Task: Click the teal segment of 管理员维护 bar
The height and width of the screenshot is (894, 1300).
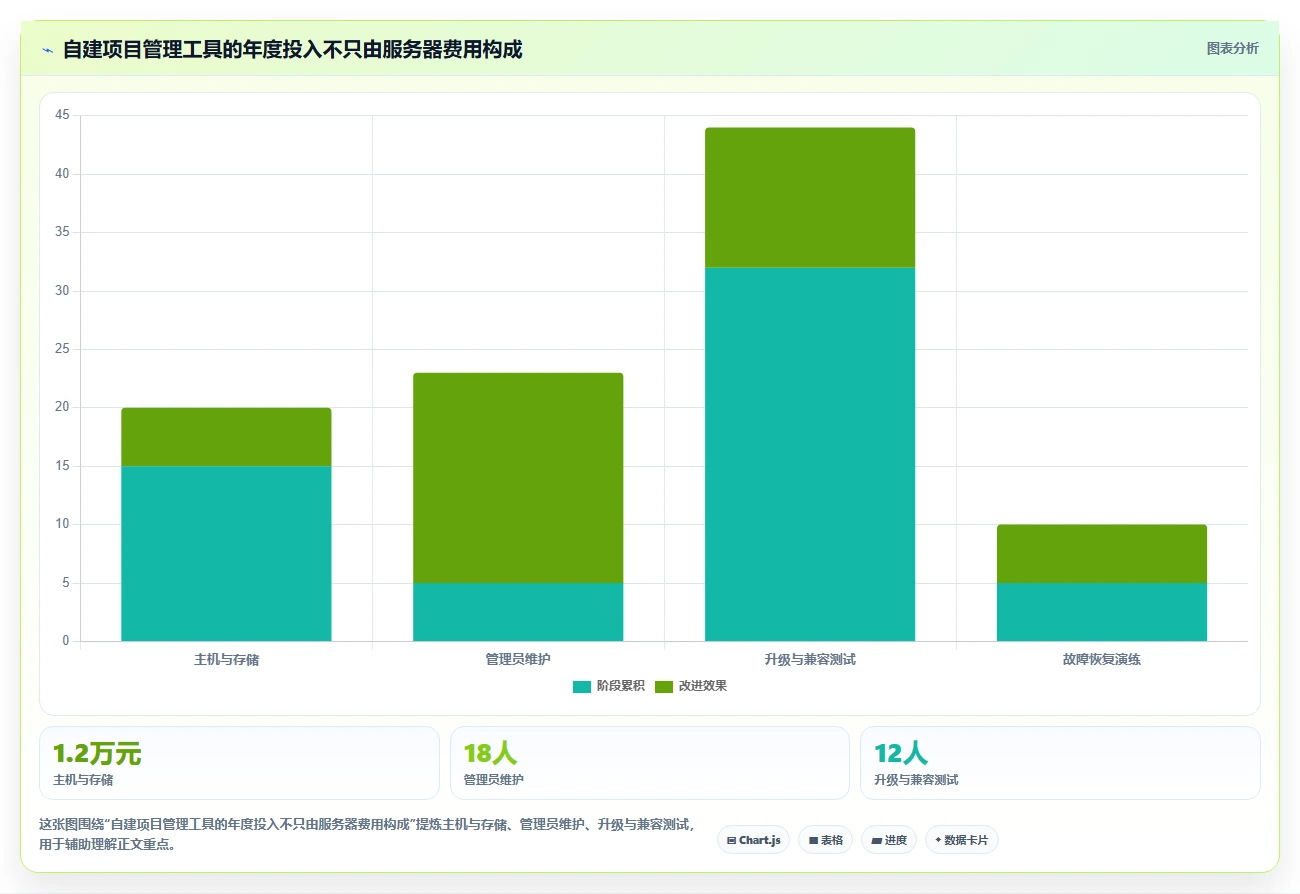Action: coord(518,612)
